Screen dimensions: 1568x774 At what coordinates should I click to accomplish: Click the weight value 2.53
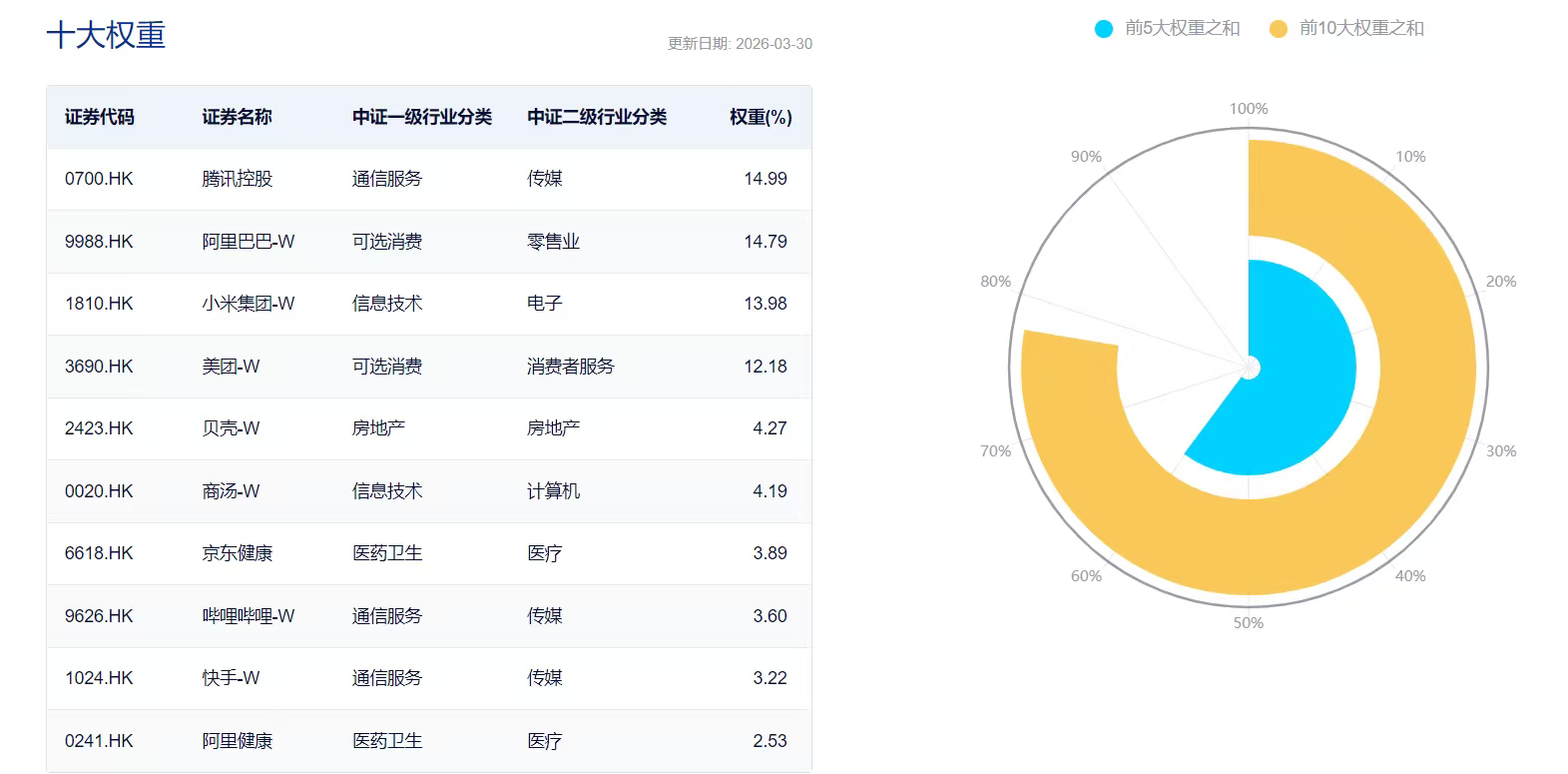point(770,741)
